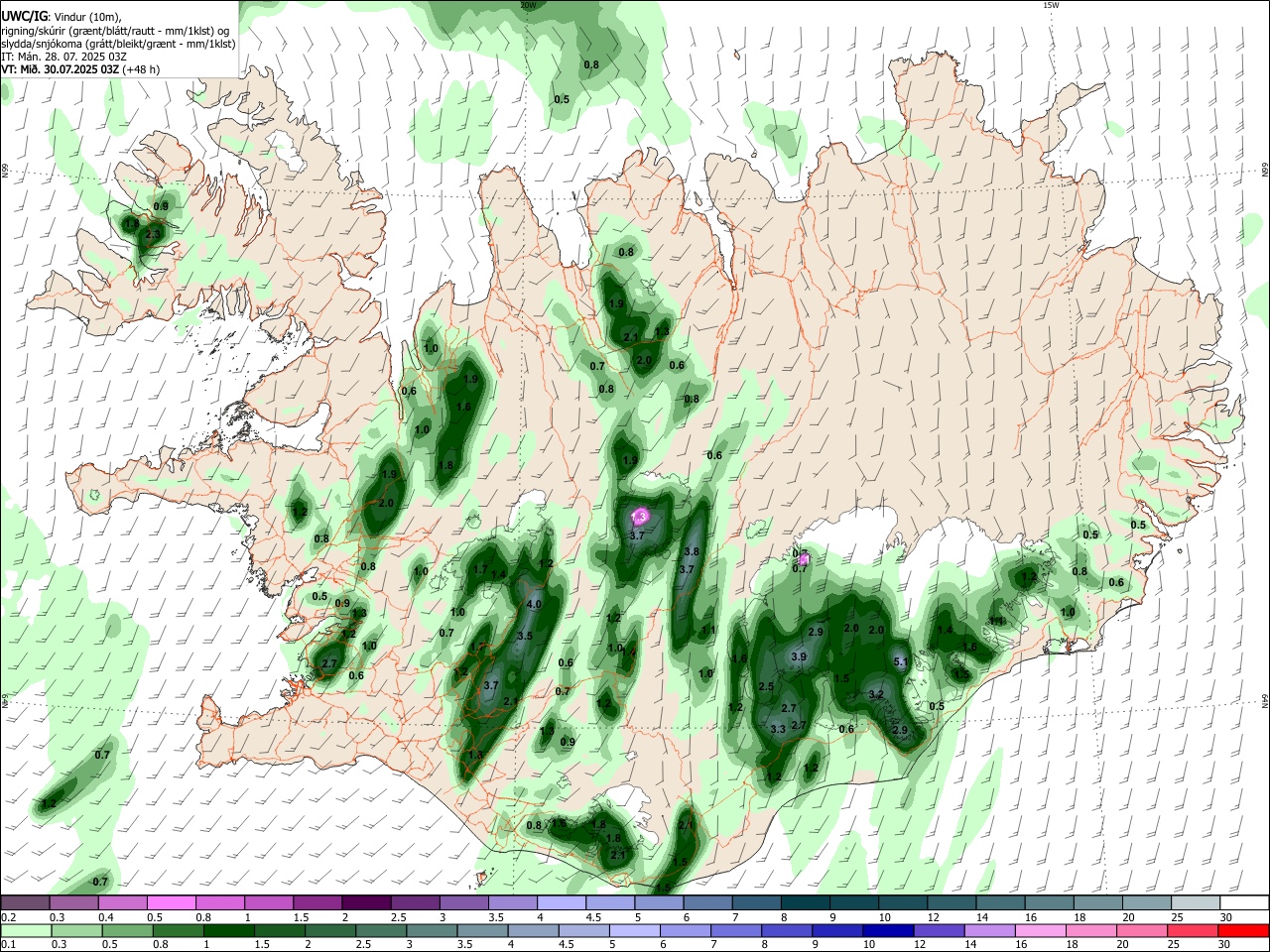Click the light pink 16–18 rain legend swatch
Viewport: 1270px width, 952px height.
[x=1040, y=930]
